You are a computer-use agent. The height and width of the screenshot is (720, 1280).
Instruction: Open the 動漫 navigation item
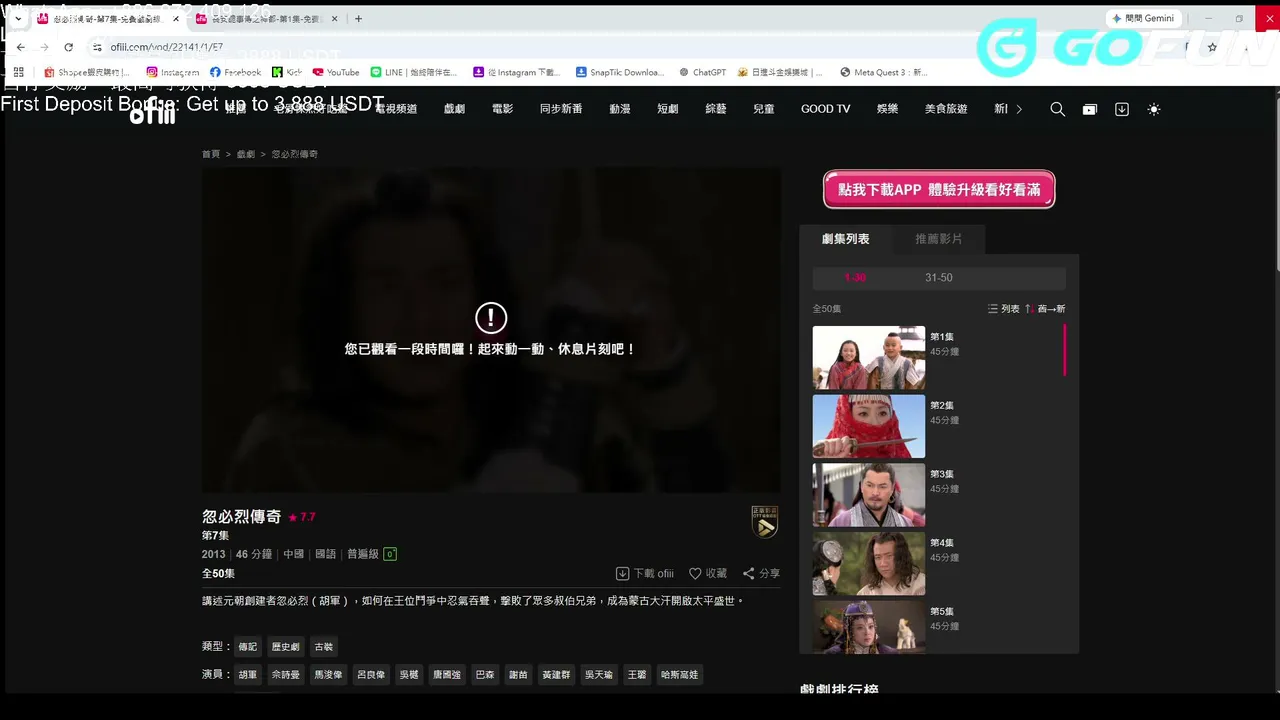[620, 109]
